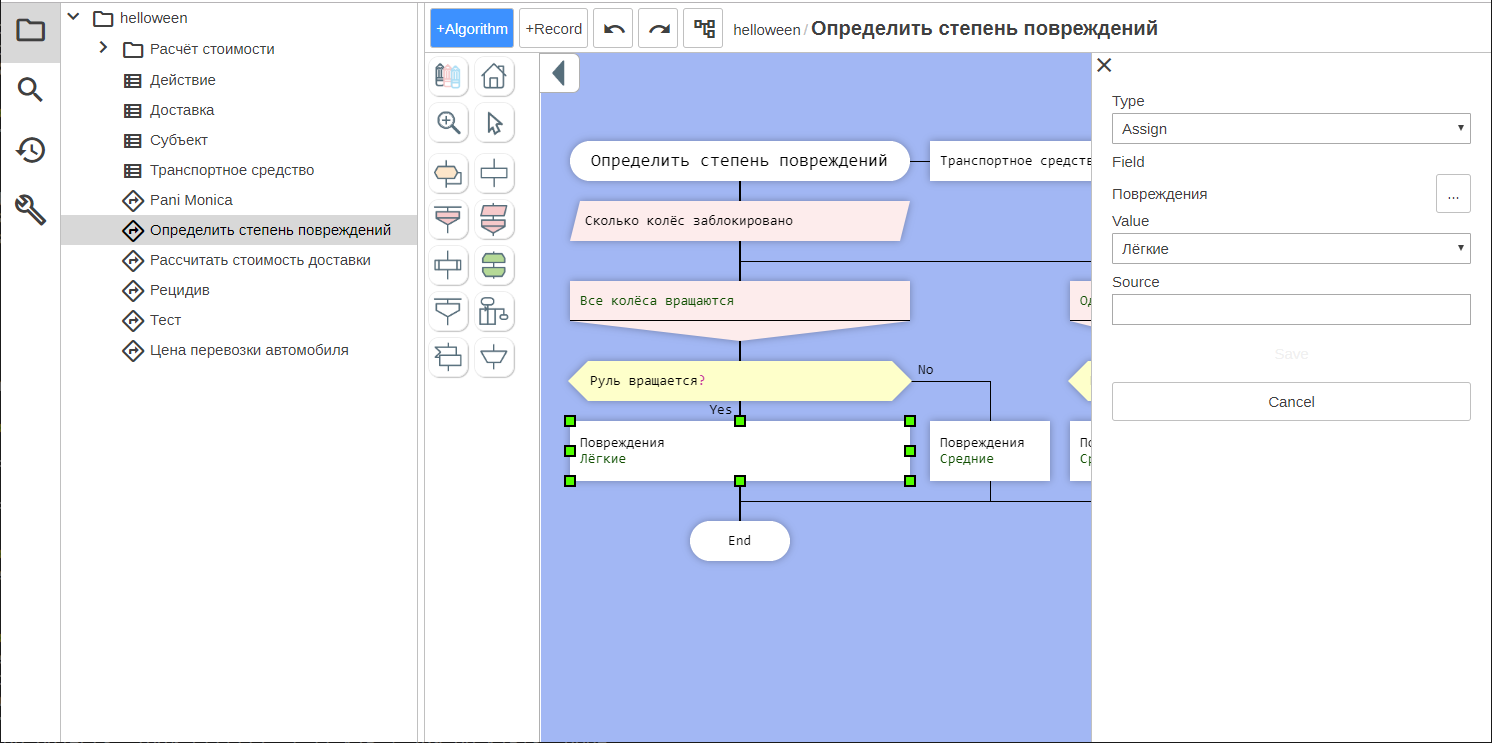Open the Value dropdown showing Лёгкие
The width and height of the screenshot is (1492, 743).
[1290, 249]
